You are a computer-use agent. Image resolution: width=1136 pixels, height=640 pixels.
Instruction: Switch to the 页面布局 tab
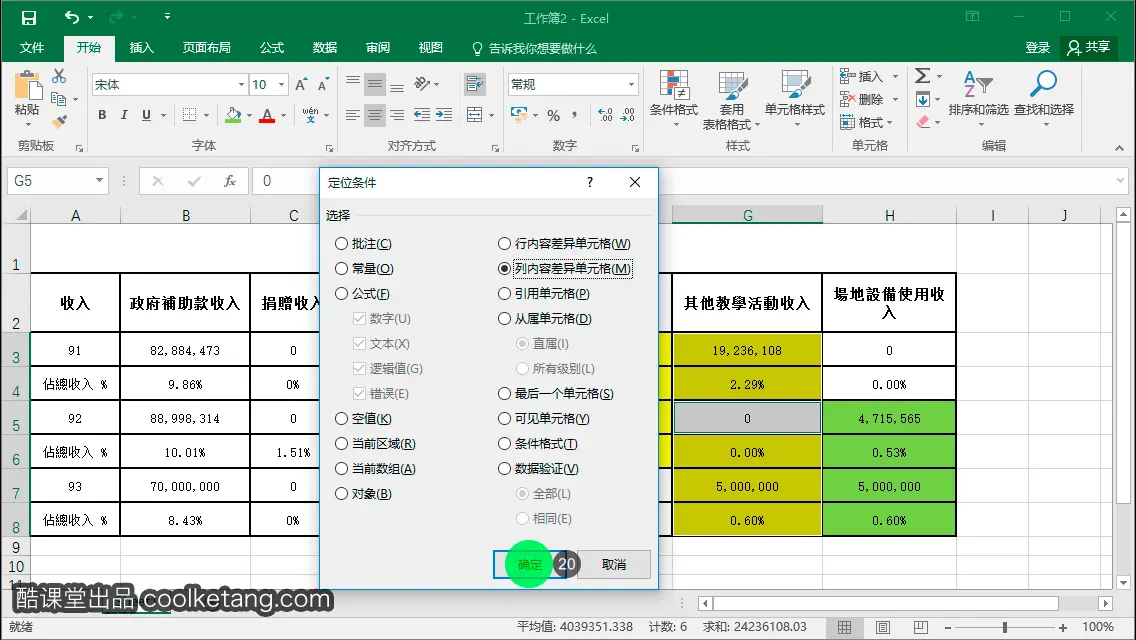tap(206, 48)
